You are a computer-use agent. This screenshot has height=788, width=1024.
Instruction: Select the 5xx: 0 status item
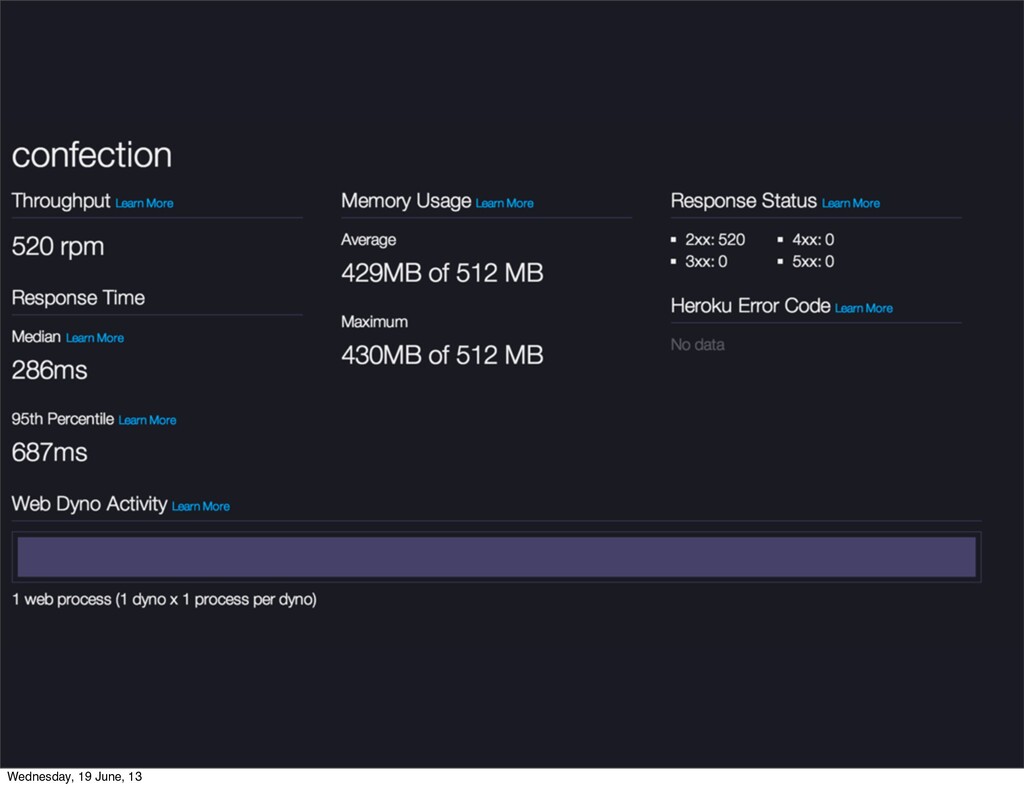813,262
